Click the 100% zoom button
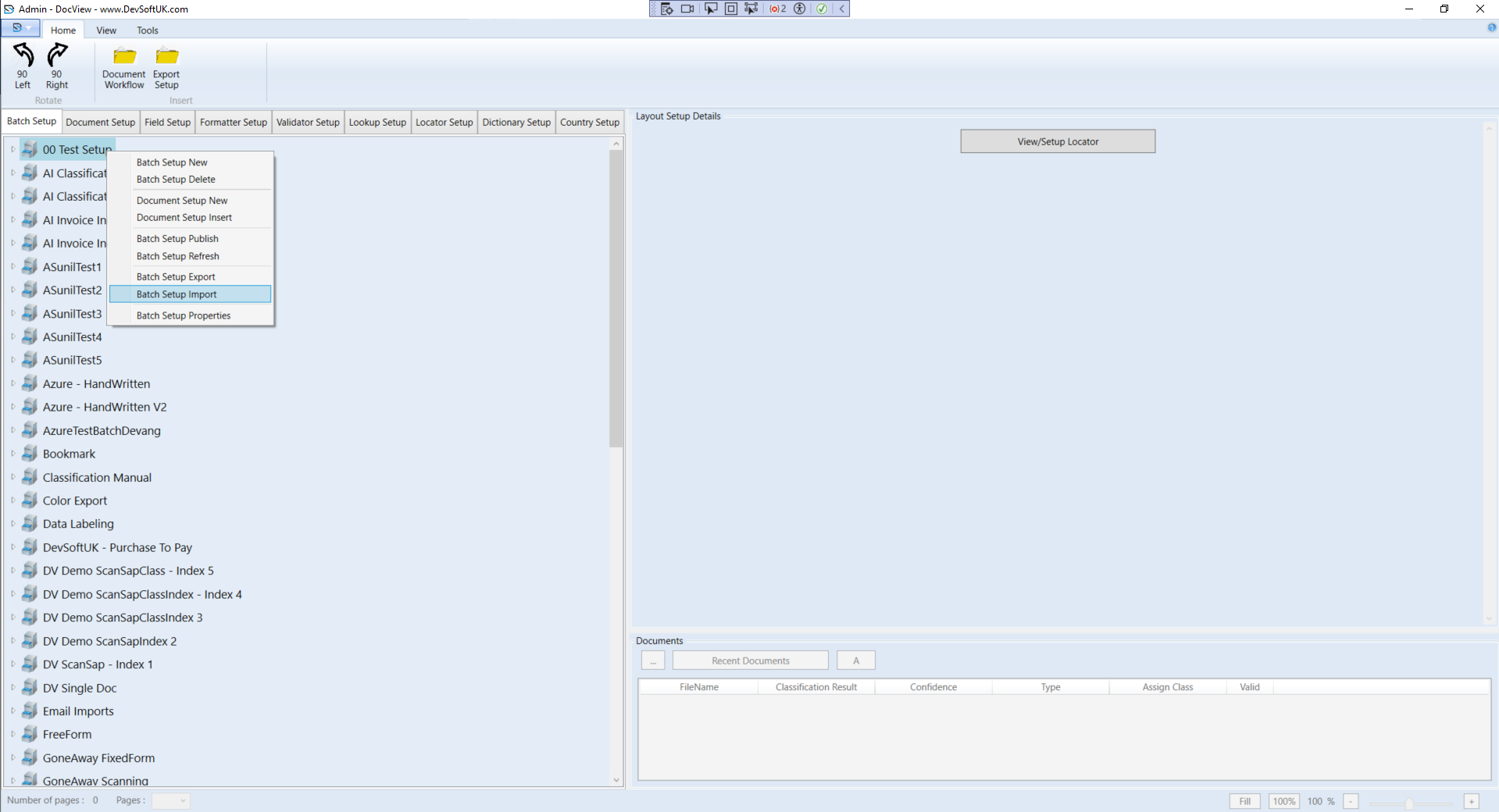This screenshot has height=812, width=1499. 1283,801
